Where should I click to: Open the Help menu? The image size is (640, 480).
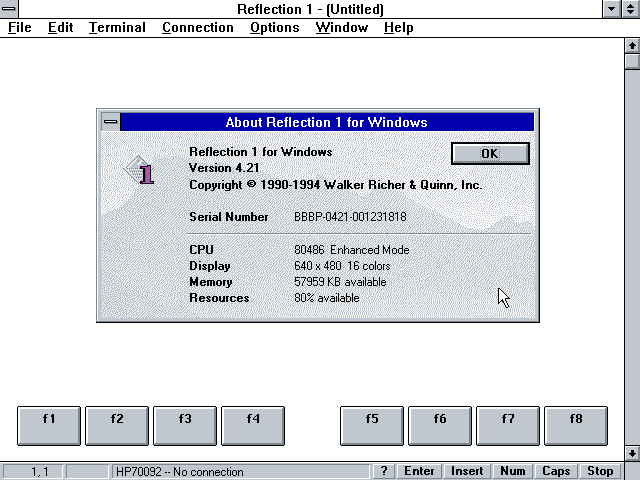[x=398, y=27]
